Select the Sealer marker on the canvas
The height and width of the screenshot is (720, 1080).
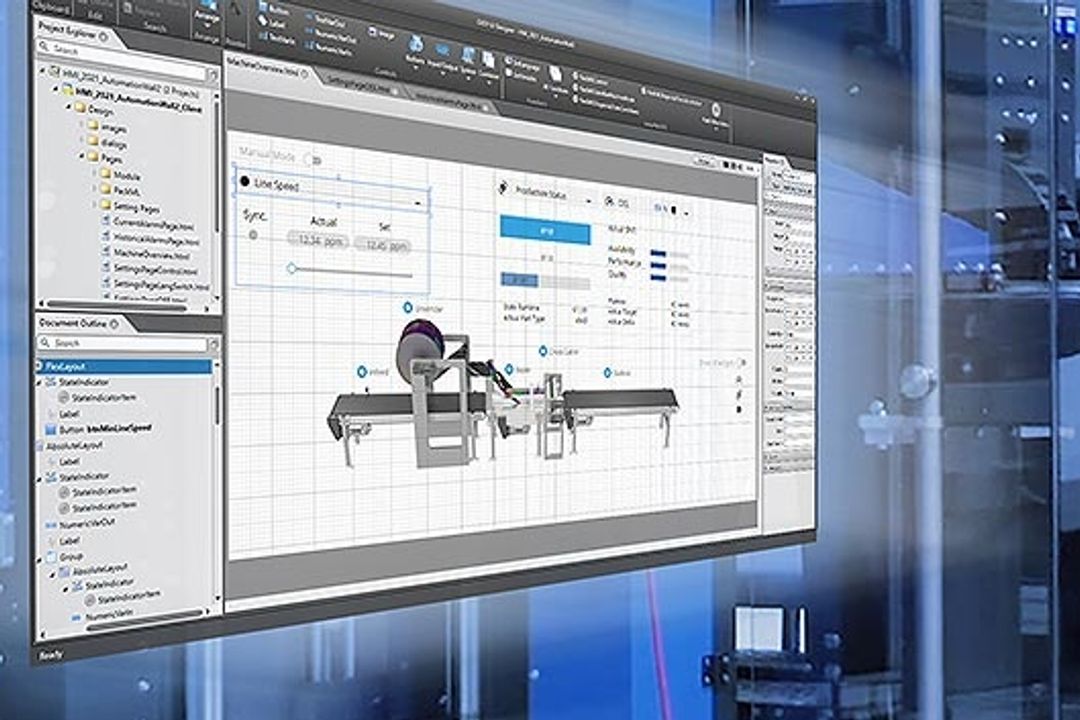[509, 369]
